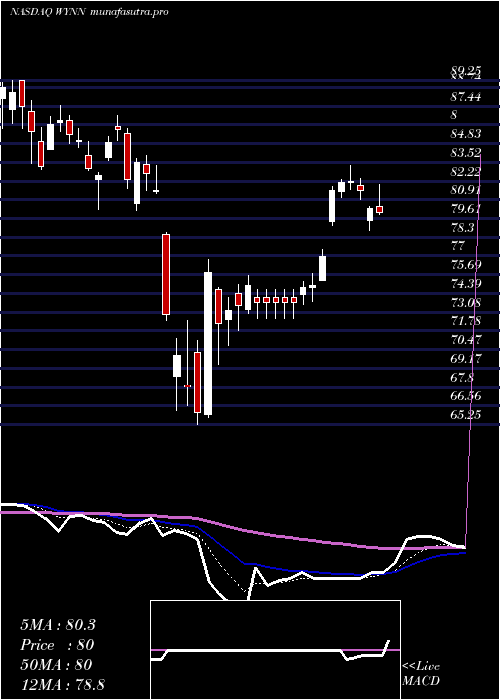Click the 74.39 price axis label

tap(466, 283)
